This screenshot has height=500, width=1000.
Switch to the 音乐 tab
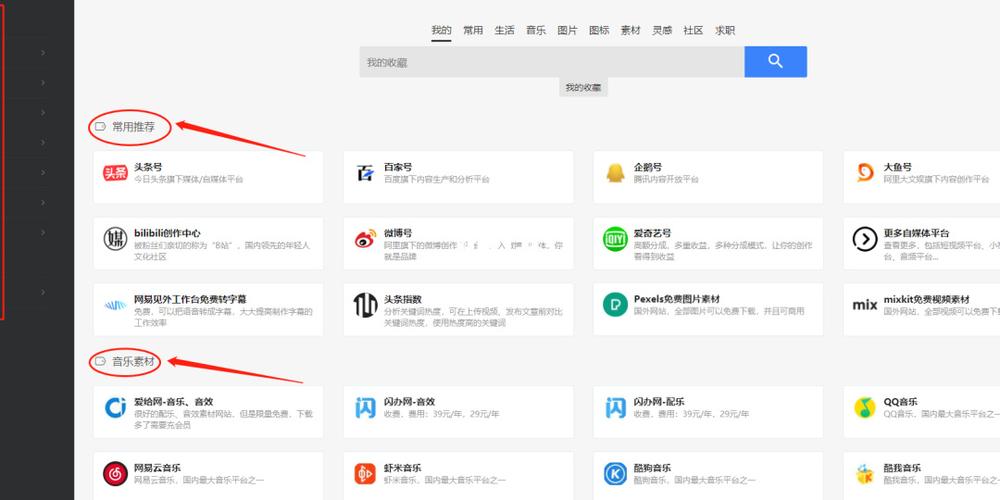(x=536, y=30)
